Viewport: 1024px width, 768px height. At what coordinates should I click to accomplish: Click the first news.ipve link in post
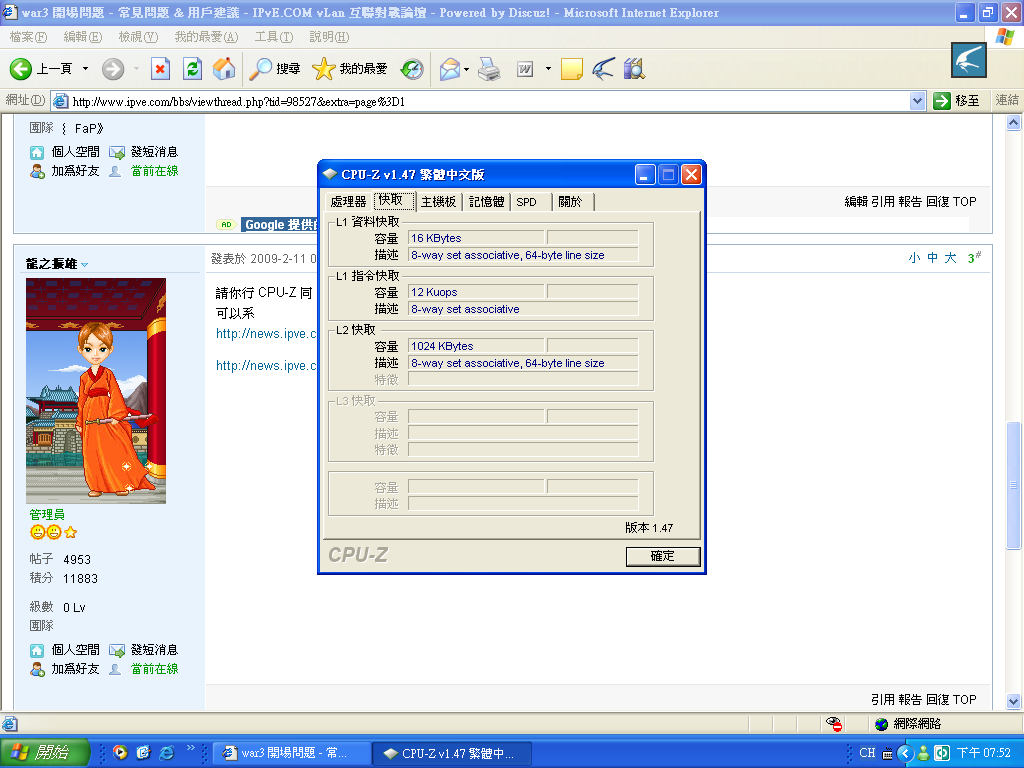point(266,334)
